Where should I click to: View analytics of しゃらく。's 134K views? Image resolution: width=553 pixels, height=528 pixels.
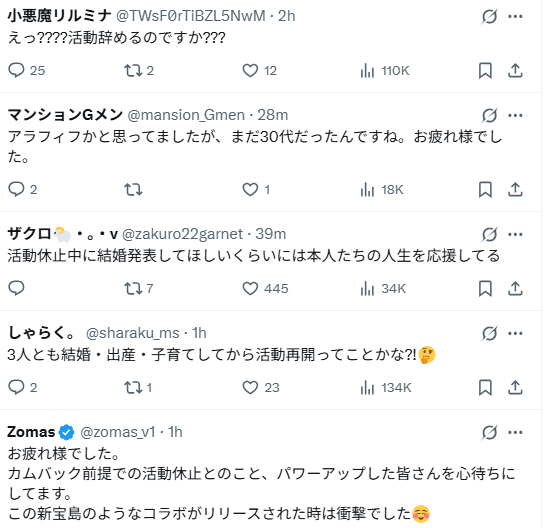coord(385,388)
